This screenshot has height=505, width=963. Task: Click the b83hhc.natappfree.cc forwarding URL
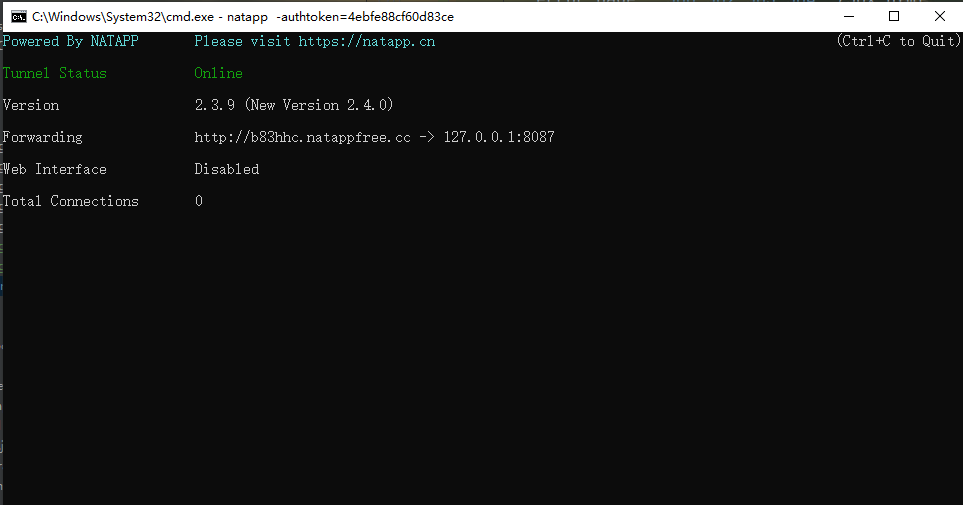[302, 137]
